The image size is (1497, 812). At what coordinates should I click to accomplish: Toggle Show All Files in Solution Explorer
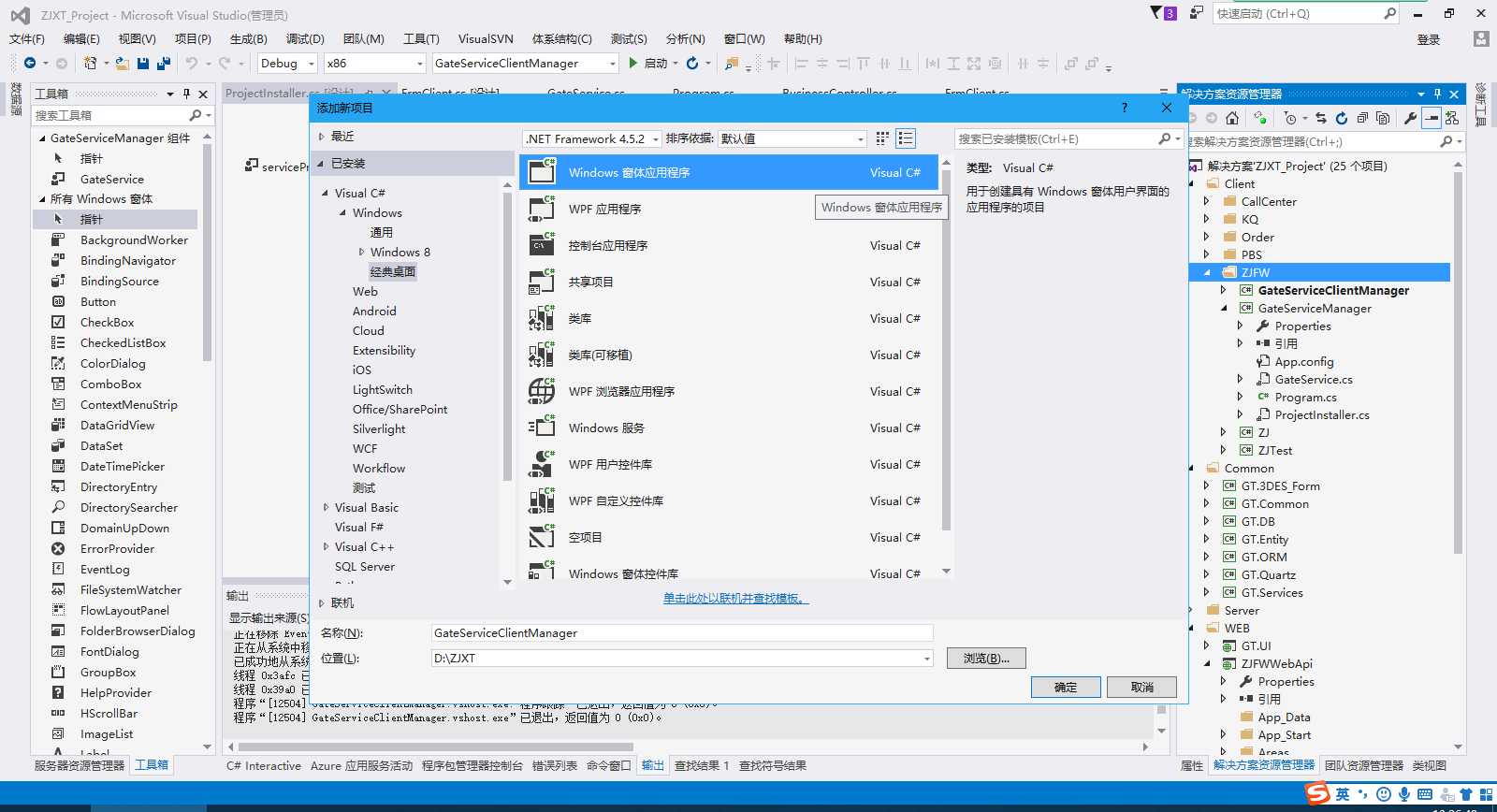click(1383, 118)
